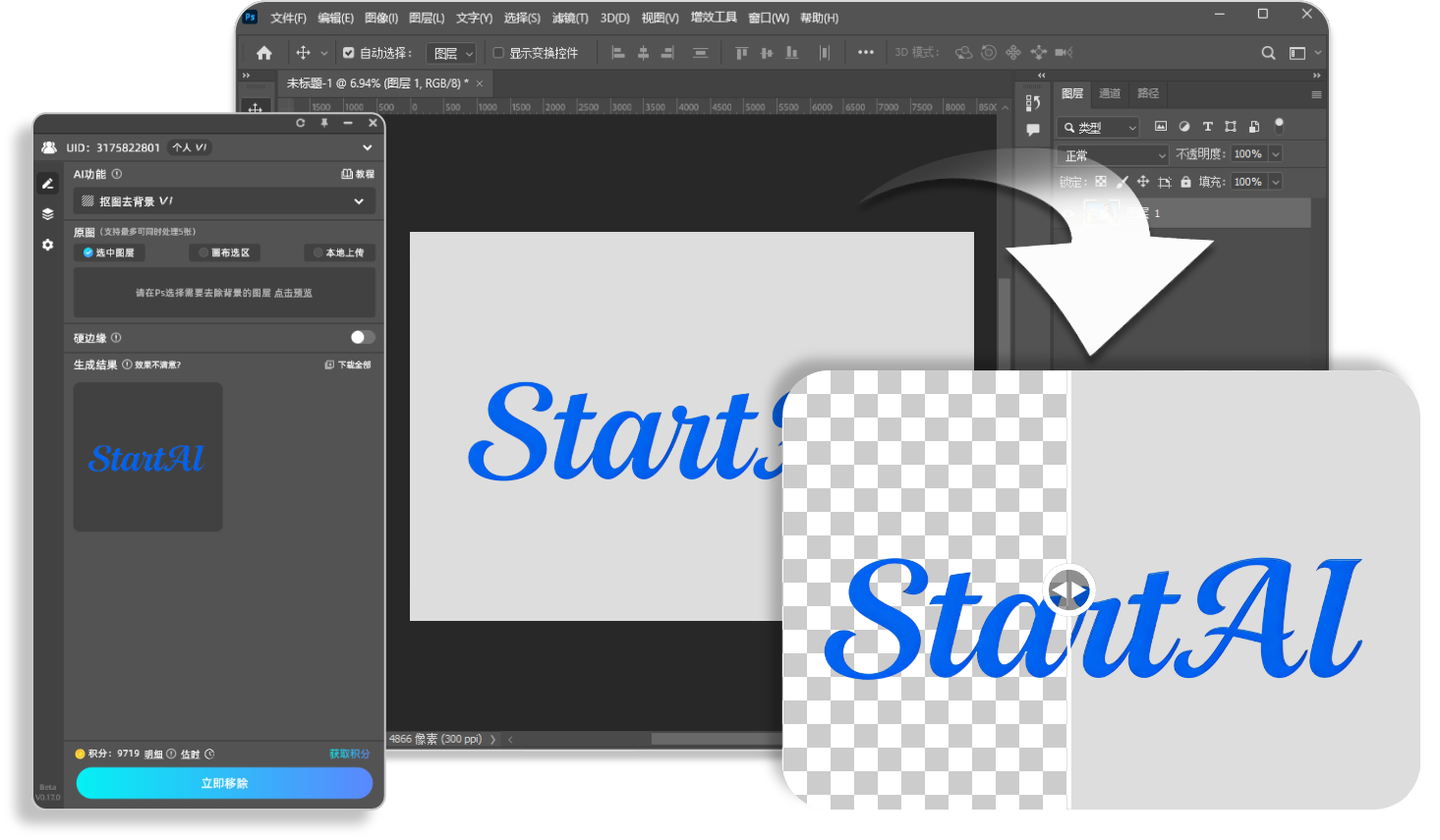This screenshot has height=840, width=1440.
Task: Click the home icon in the options bar
Action: coord(263,53)
